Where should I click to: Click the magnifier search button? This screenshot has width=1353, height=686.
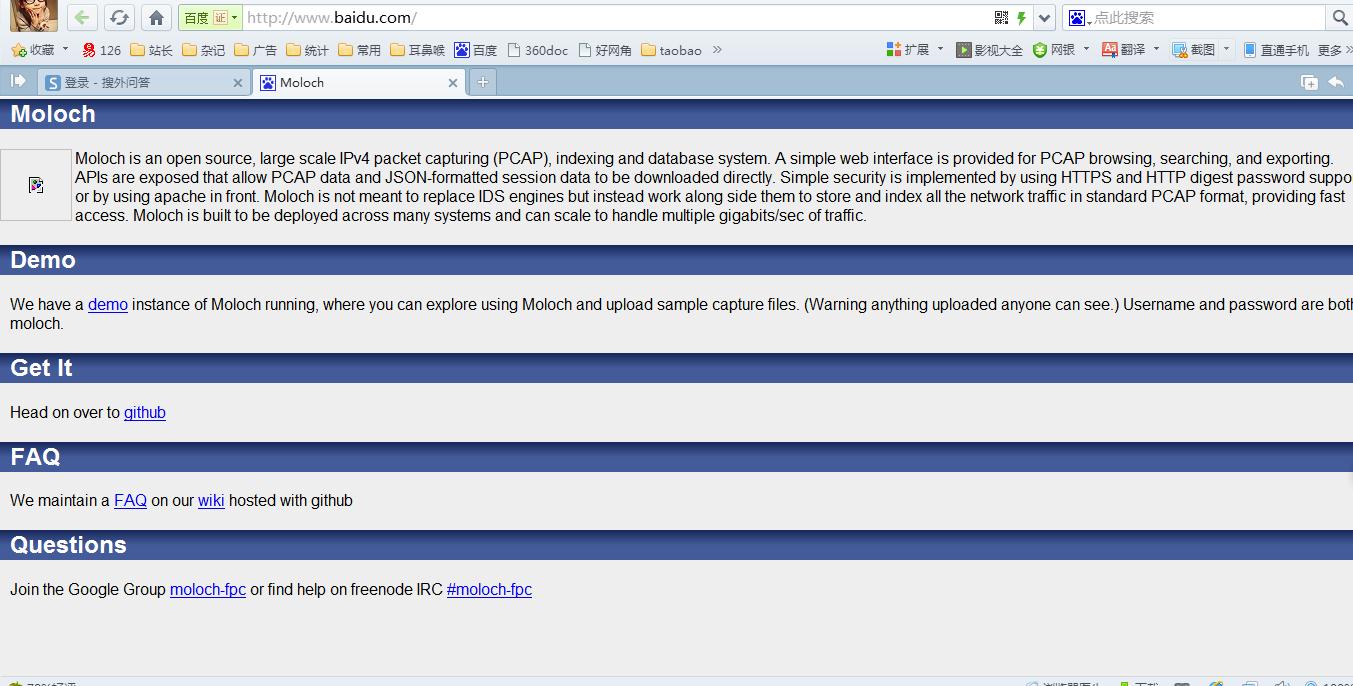(x=1339, y=18)
